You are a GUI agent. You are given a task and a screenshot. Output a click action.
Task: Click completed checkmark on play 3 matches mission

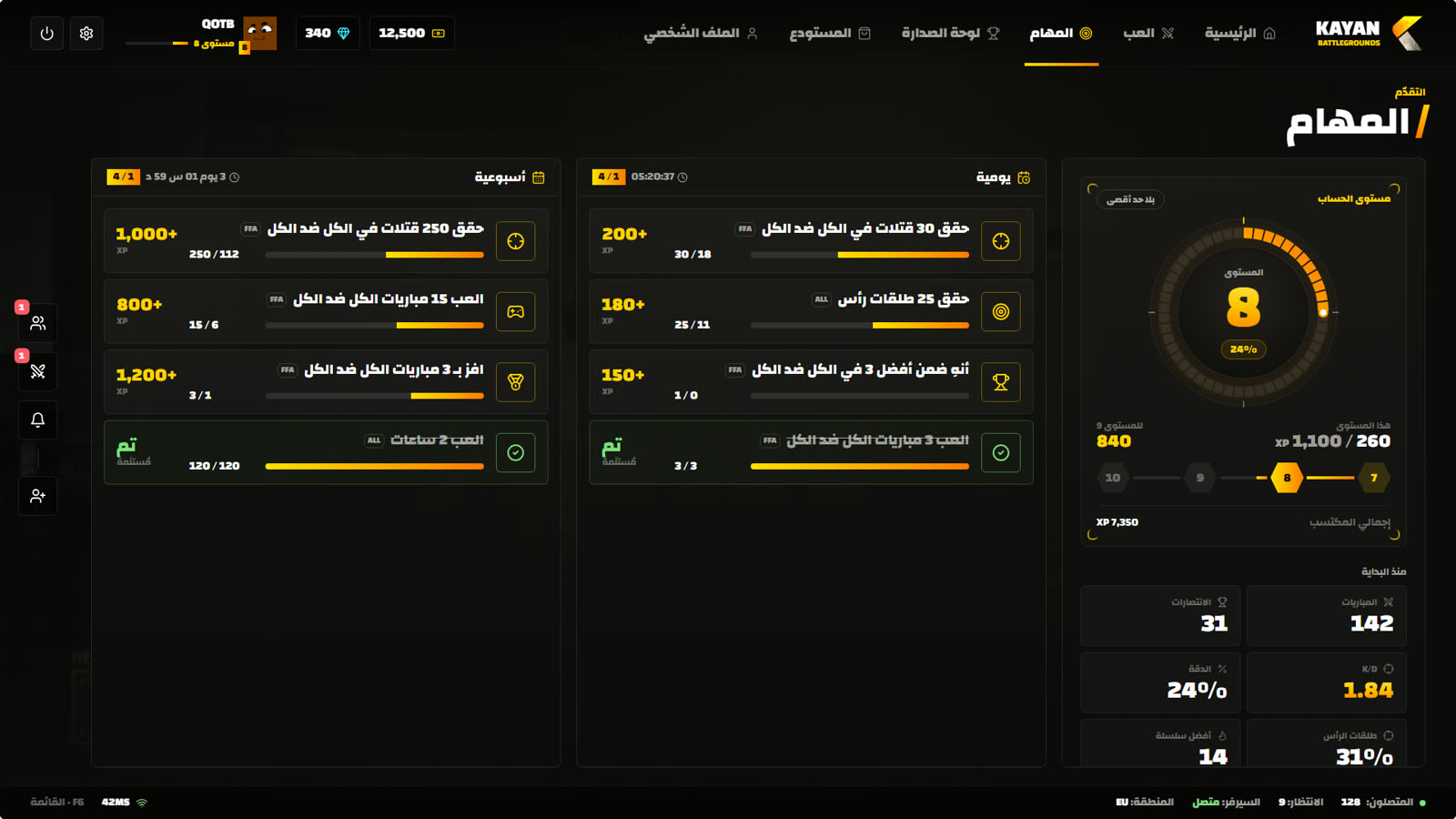click(1001, 452)
